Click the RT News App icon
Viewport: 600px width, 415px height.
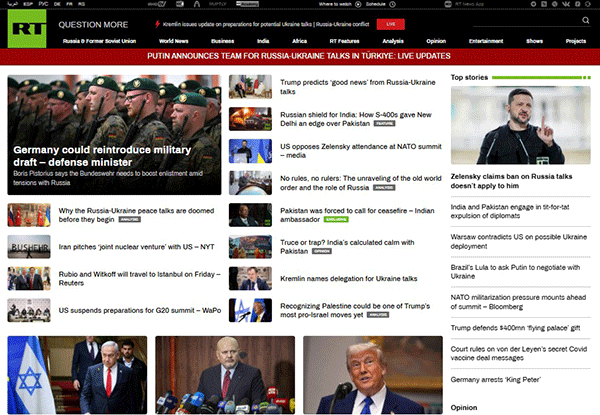point(448,4)
